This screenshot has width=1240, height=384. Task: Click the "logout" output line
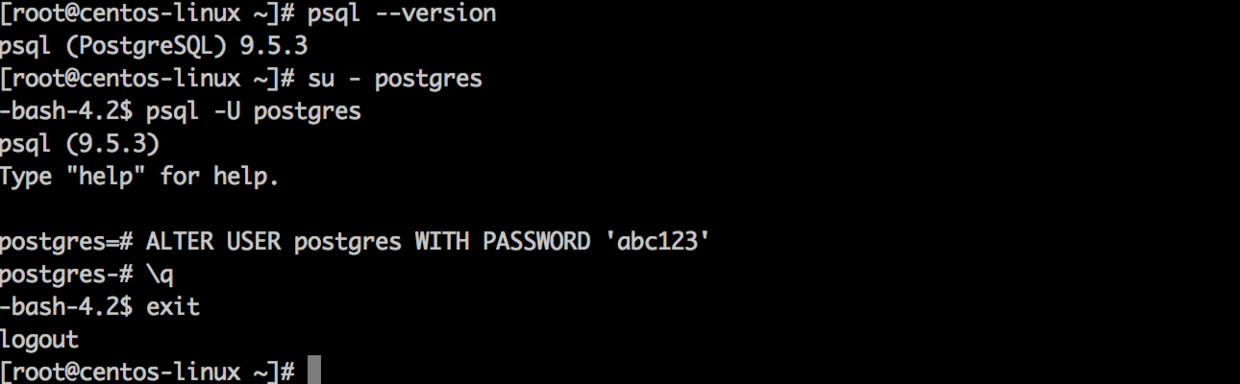(x=40, y=339)
